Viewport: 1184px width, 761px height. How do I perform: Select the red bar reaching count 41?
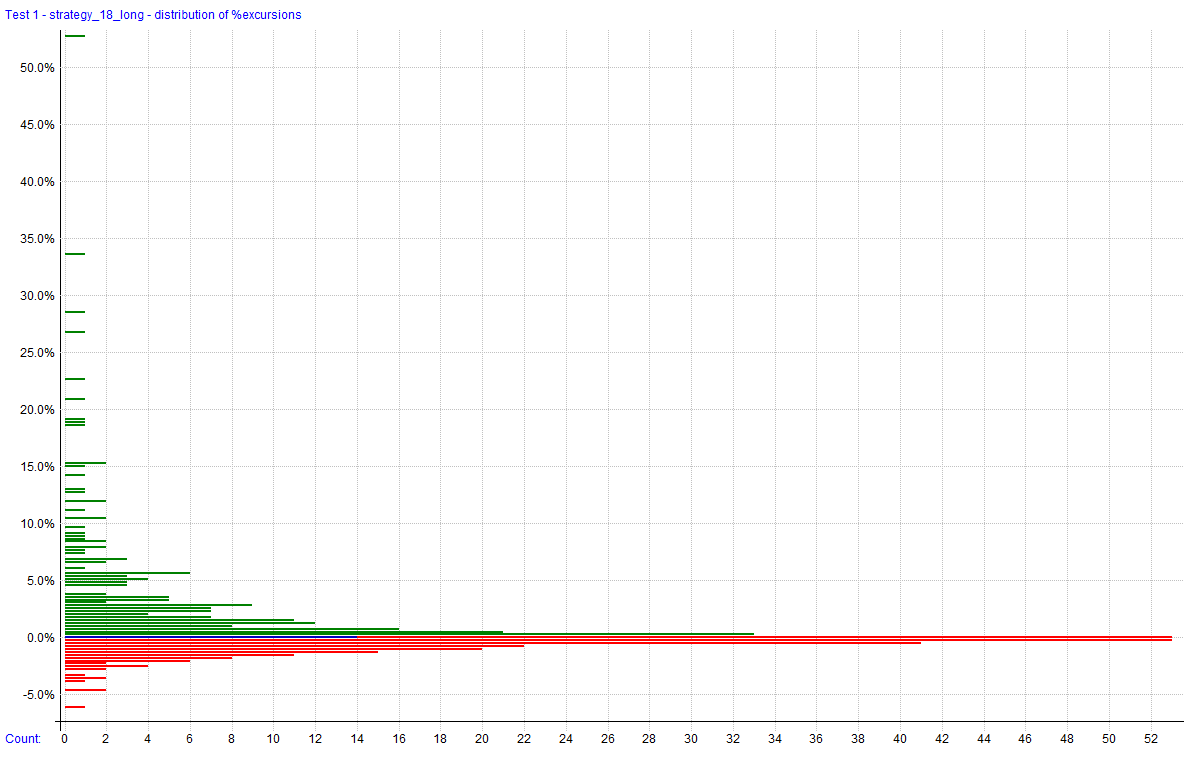493,642
